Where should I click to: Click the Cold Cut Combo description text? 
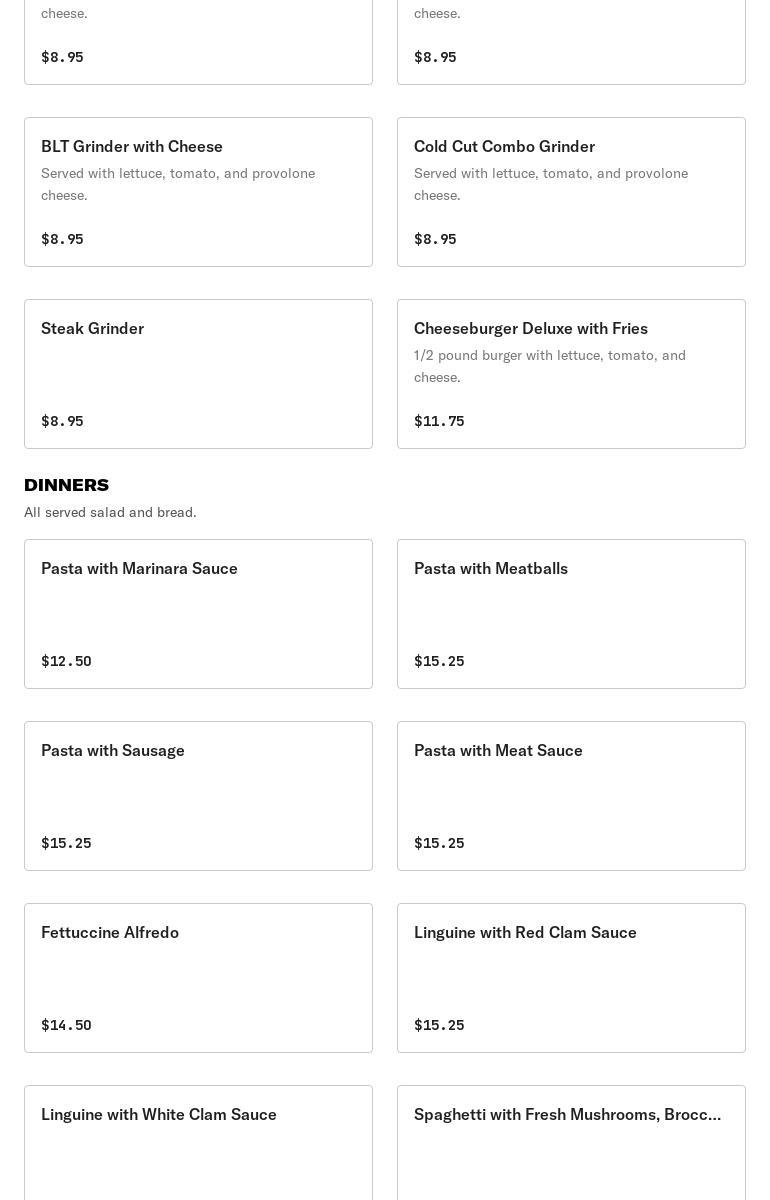tap(551, 184)
